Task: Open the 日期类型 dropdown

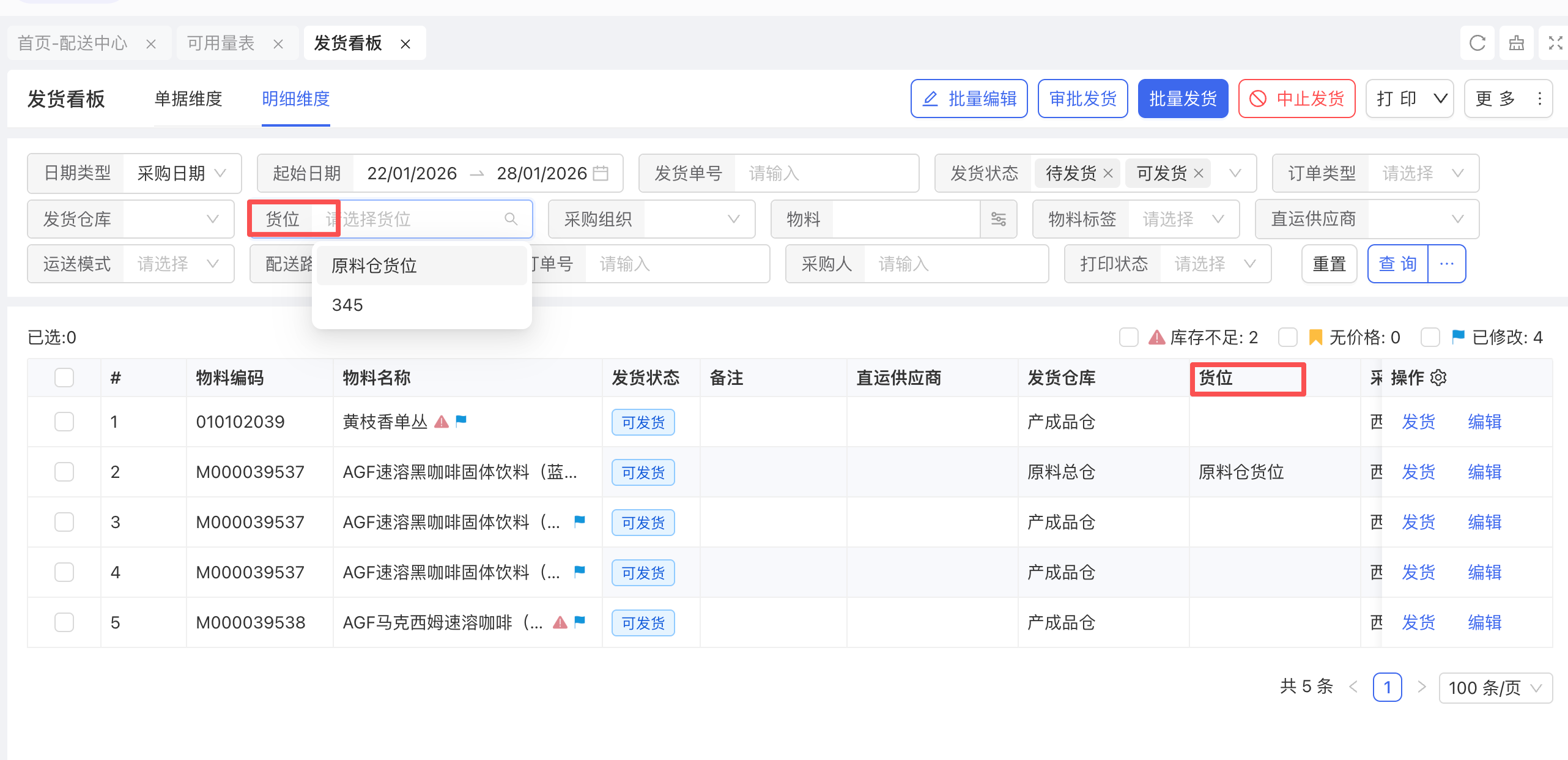Action: coord(181,174)
